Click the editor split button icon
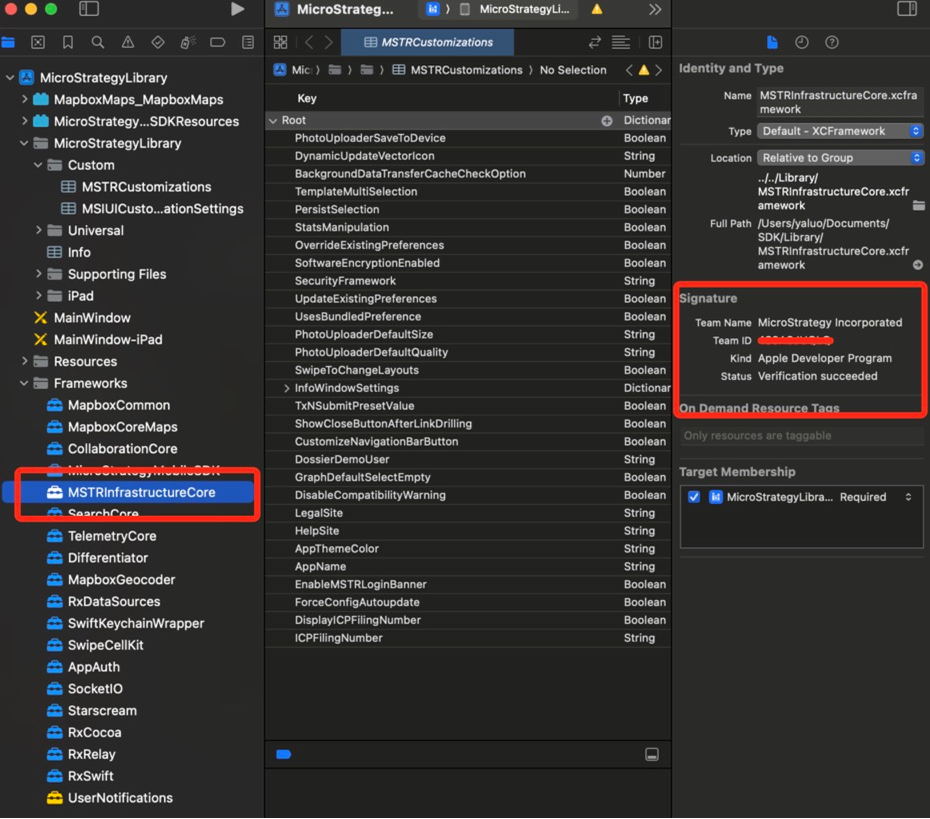 tap(655, 42)
